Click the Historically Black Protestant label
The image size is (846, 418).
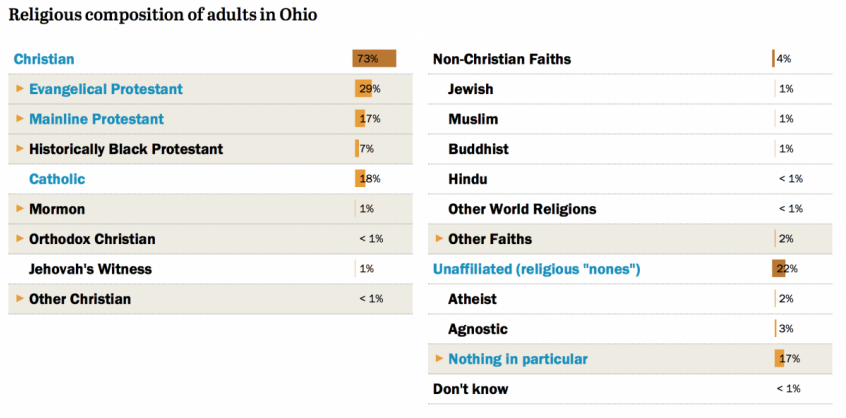126,149
